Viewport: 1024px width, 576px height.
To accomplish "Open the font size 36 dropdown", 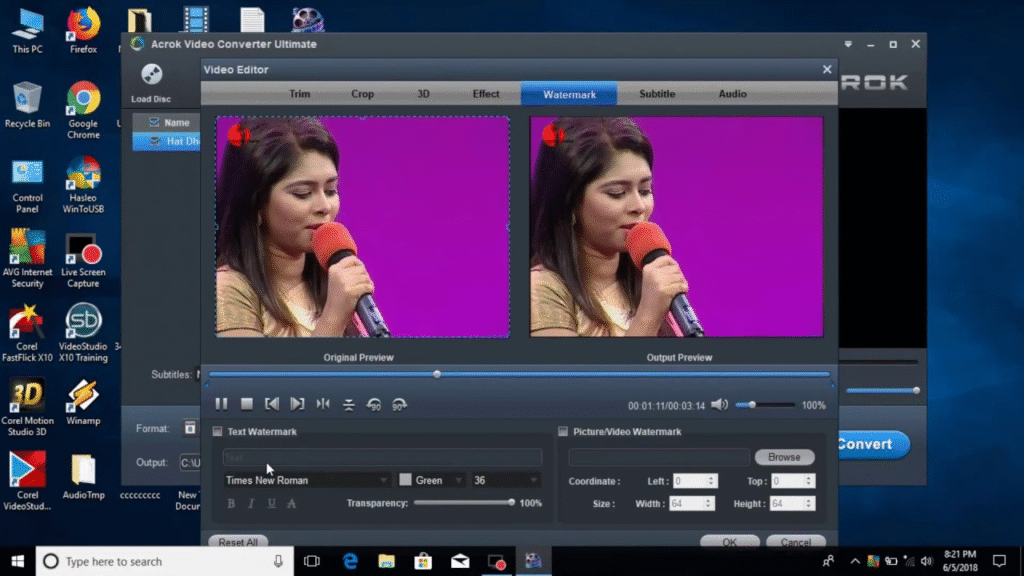I will [506, 480].
